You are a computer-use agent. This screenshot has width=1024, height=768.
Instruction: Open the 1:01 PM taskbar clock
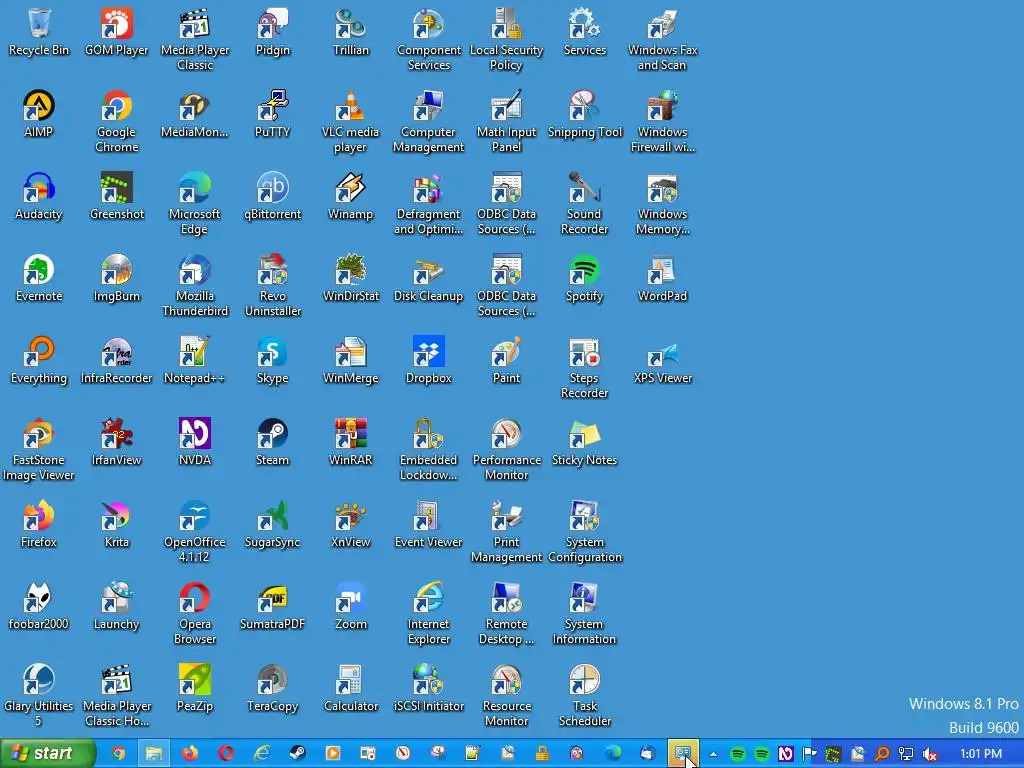pyautogui.click(x=981, y=754)
